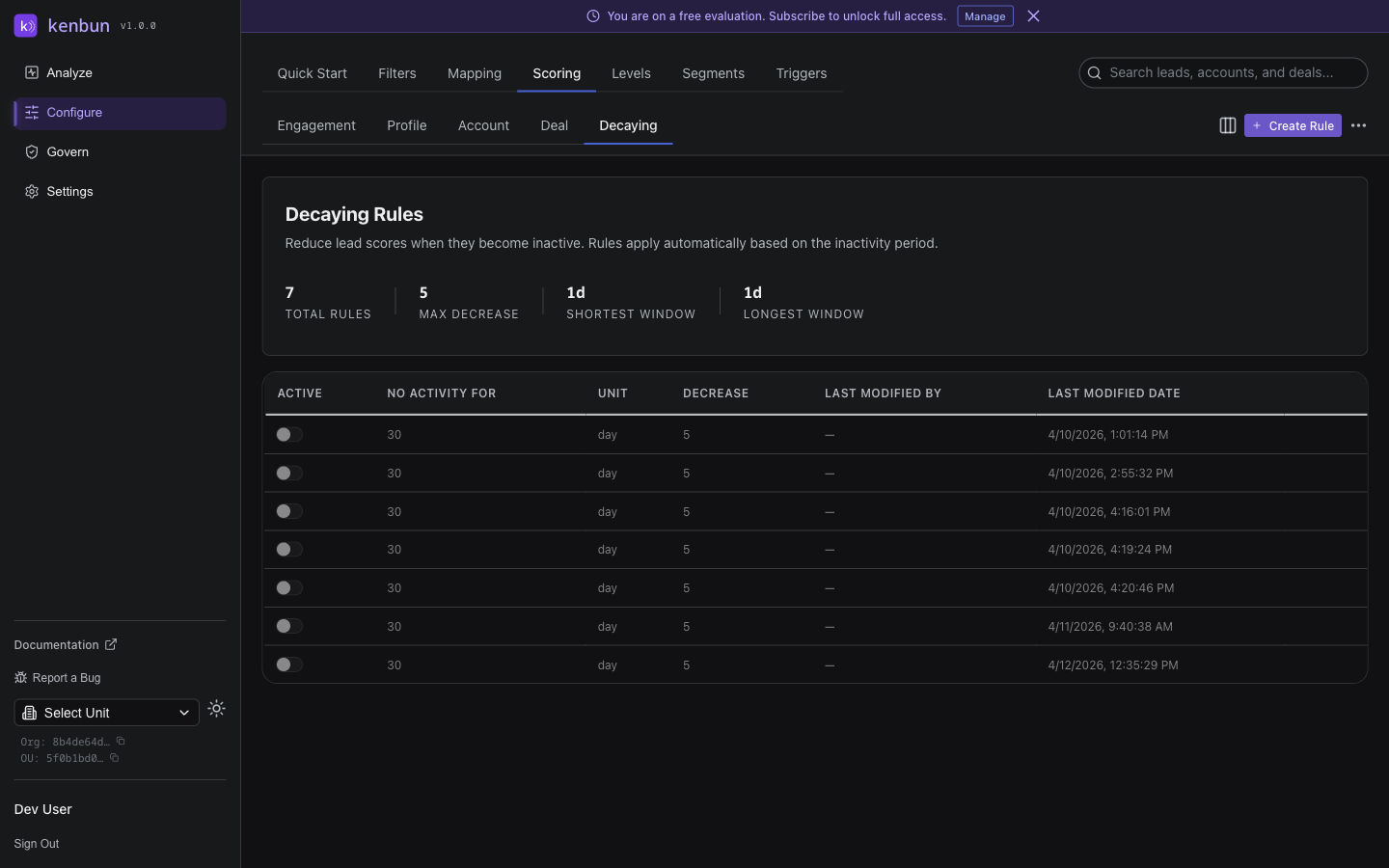Select the Scoring tab

[x=557, y=73]
